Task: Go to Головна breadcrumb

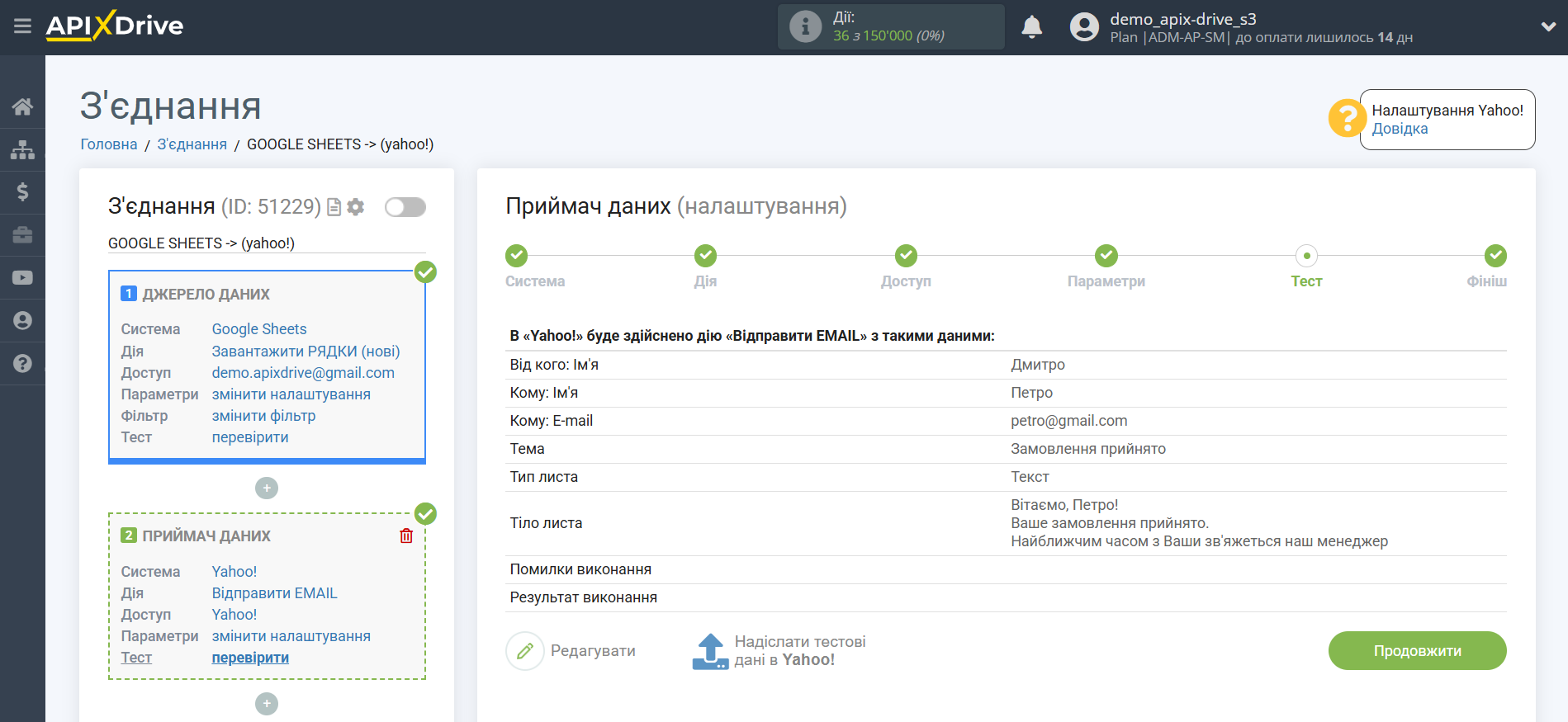Action: click(109, 144)
